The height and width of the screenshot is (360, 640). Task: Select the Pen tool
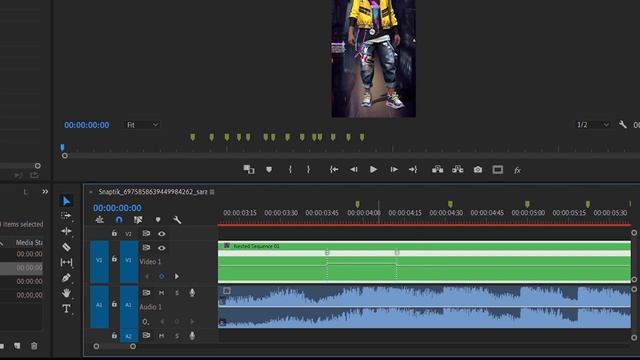click(66, 278)
